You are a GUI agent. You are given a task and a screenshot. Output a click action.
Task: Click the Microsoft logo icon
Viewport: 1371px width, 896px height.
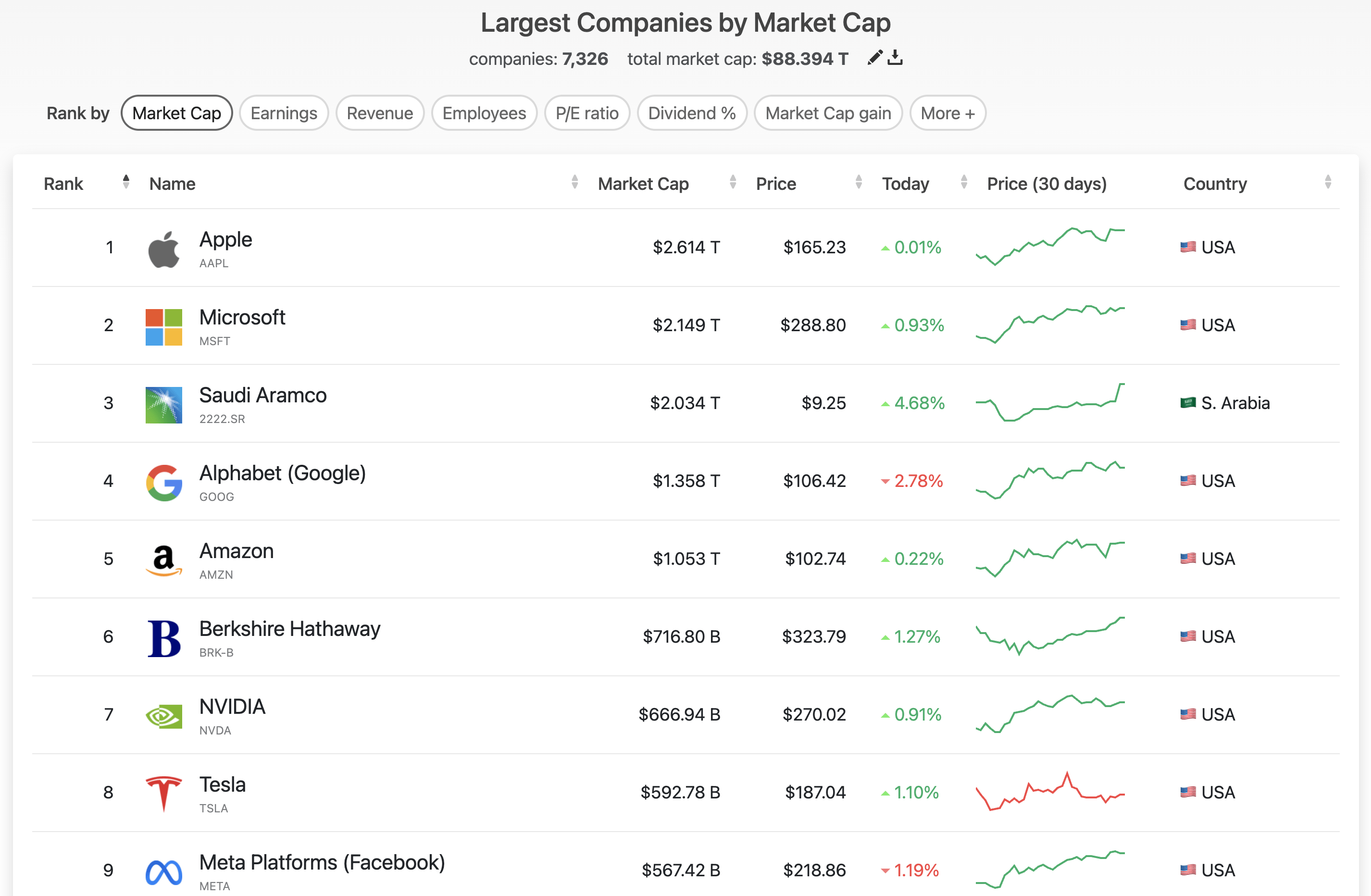(x=163, y=327)
